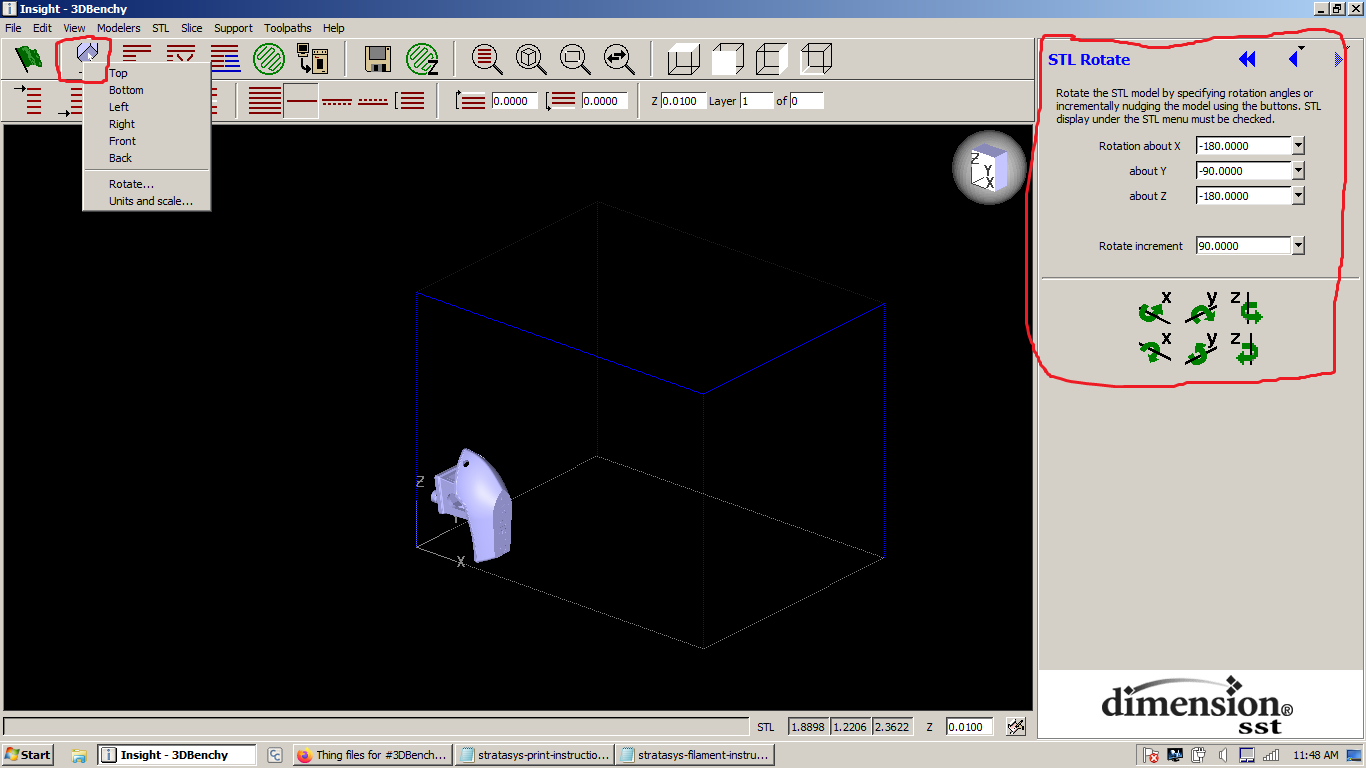Click the generate supports toolbar icon

pos(181,55)
